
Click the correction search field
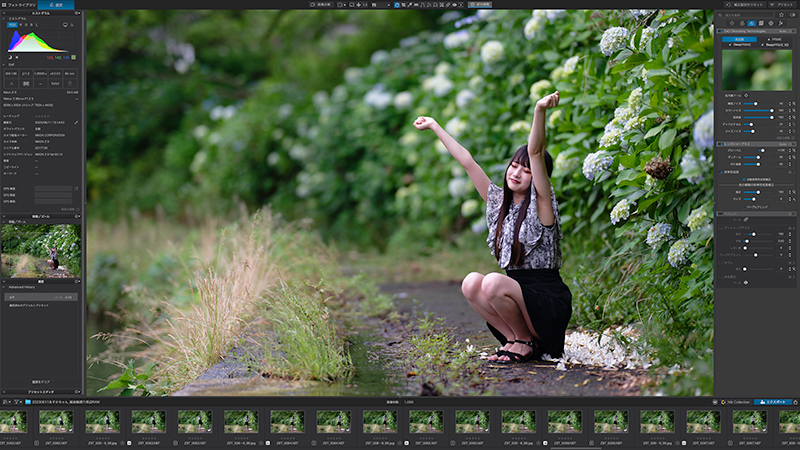[x=745, y=15]
